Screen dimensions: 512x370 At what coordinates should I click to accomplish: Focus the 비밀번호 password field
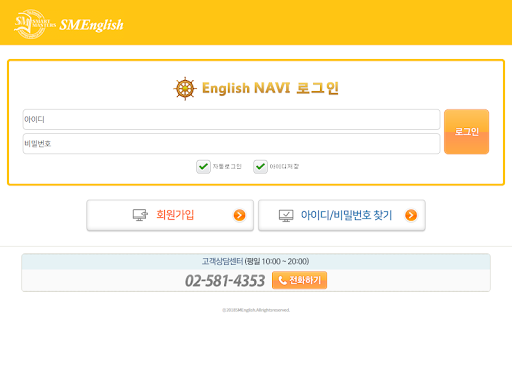(x=231, y=144)
